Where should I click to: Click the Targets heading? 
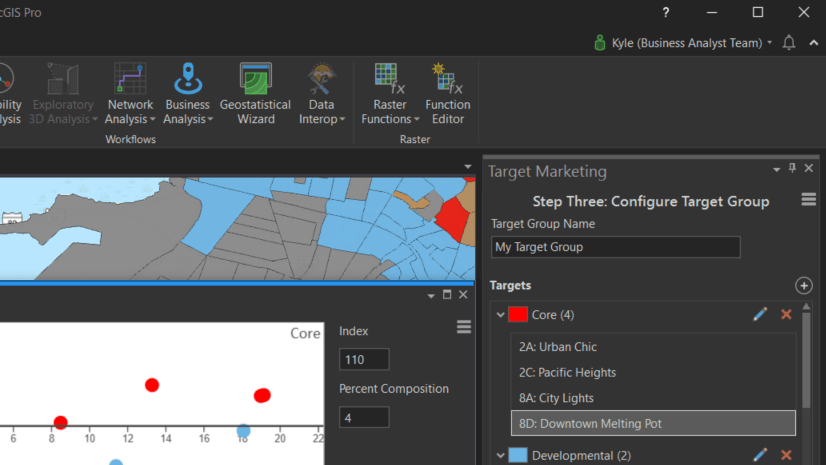(x=510, y=285)
